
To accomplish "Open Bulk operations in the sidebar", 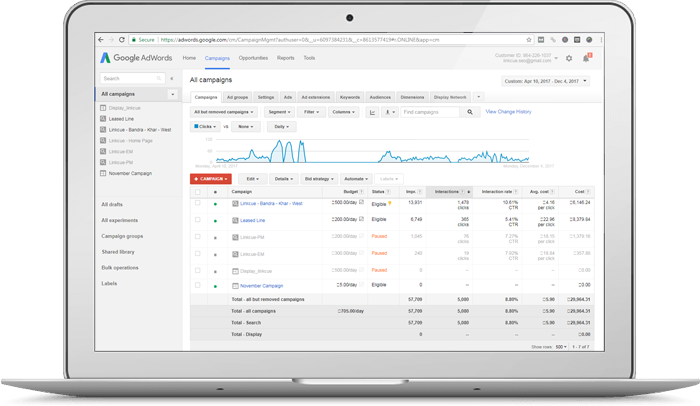I will point(120,268).
